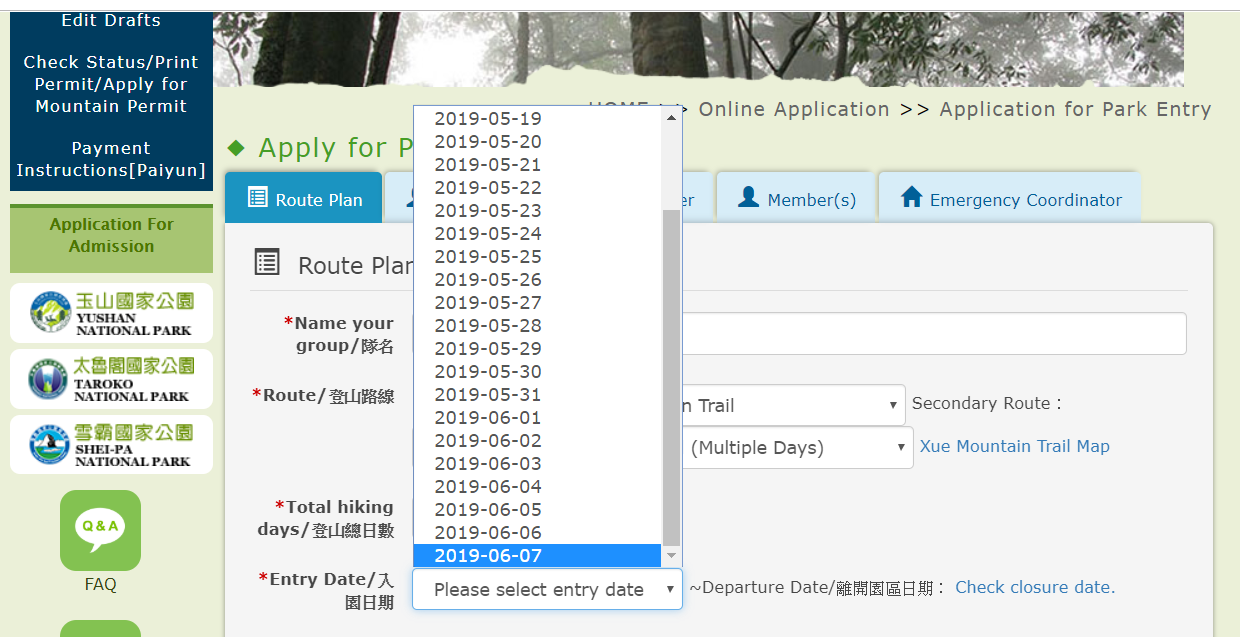Open the Xue Mountain Trail Map link
The image size is (1240, 637).
point(1014,446)
